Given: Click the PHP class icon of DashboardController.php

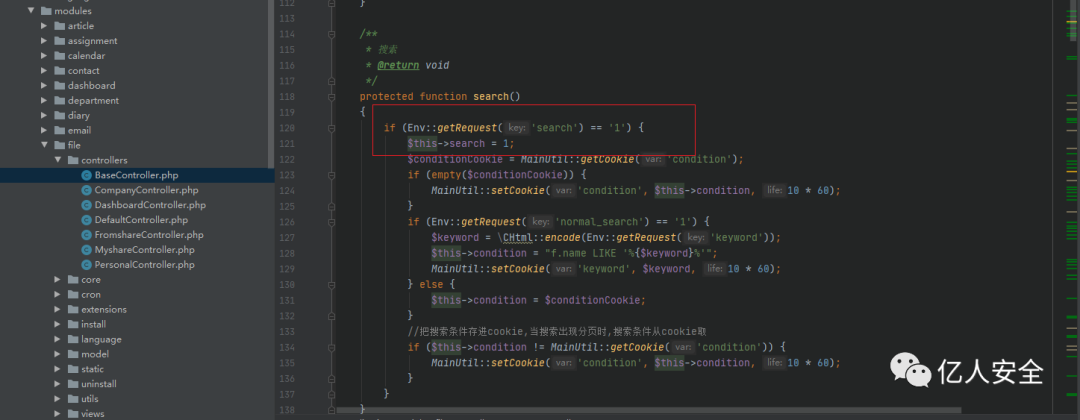Looking at the screenshot, I should (x=86, y=205).
